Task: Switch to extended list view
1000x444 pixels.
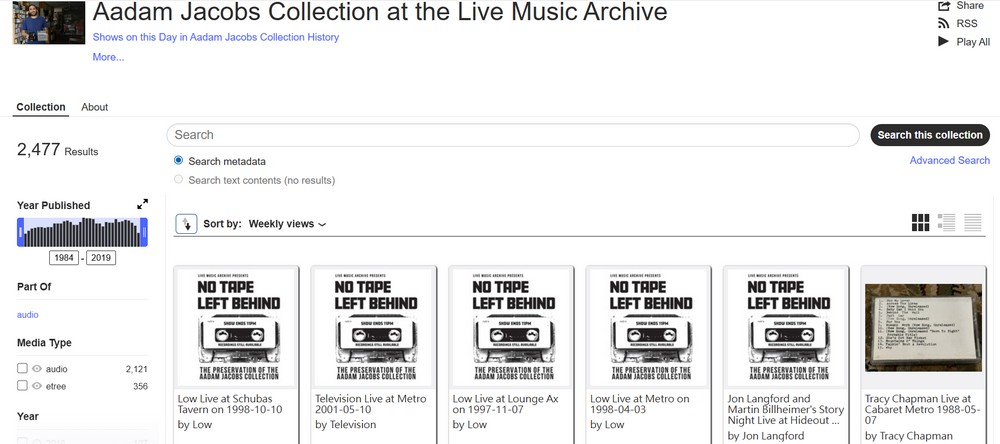Action: (x=946, y=222)
